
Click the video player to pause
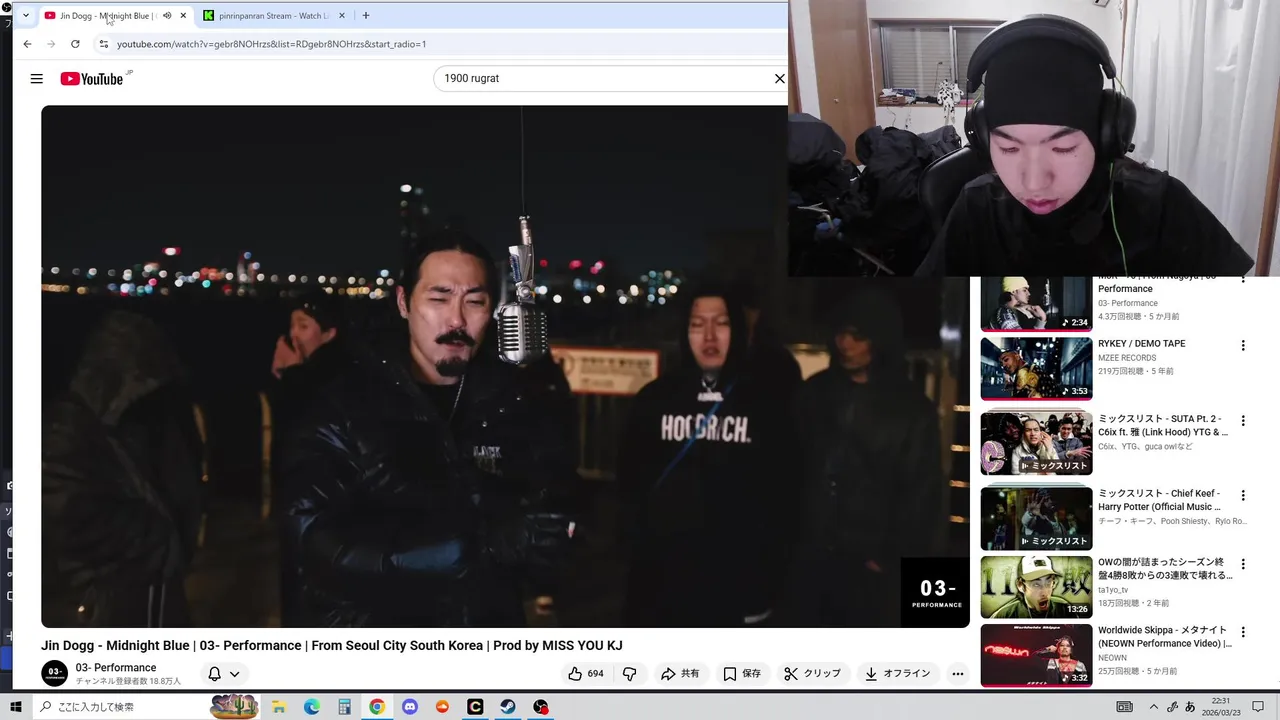tap(505, 366)
